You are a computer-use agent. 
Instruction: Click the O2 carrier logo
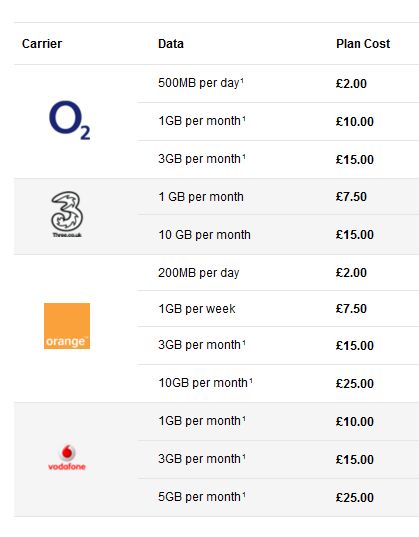(70, 120)
